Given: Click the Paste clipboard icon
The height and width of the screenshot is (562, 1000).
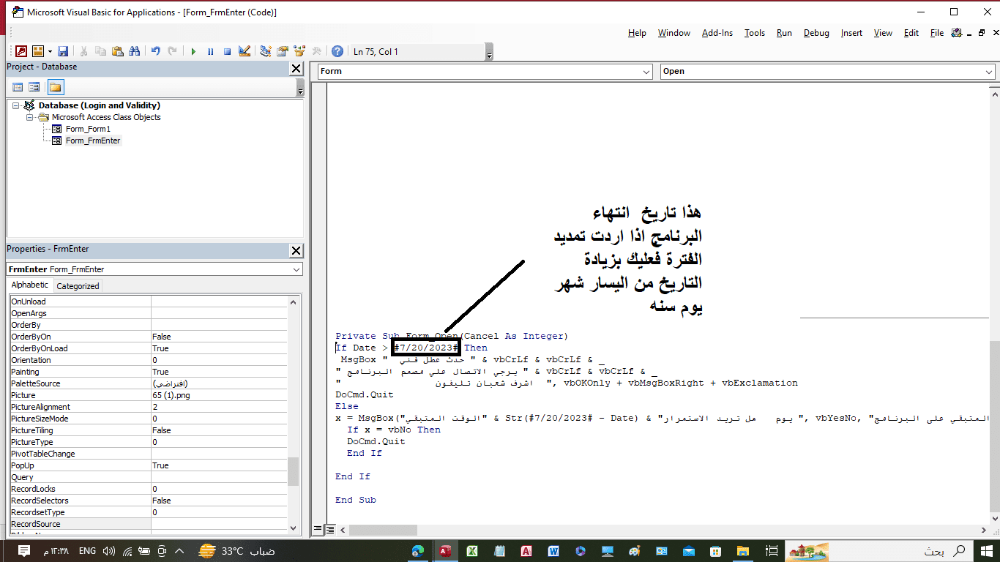Looking at the screenshot, I should point(117,51).
